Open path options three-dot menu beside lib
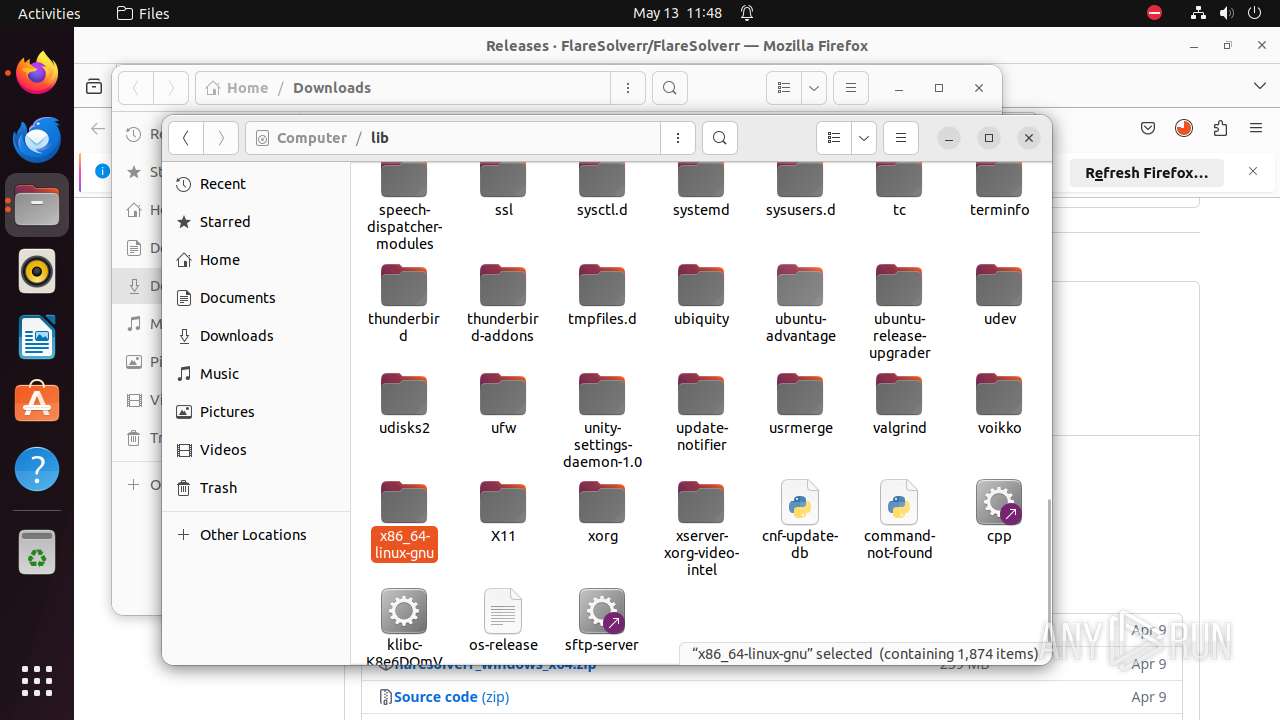This screenshot has width=1280, height=720. (678, 138)
